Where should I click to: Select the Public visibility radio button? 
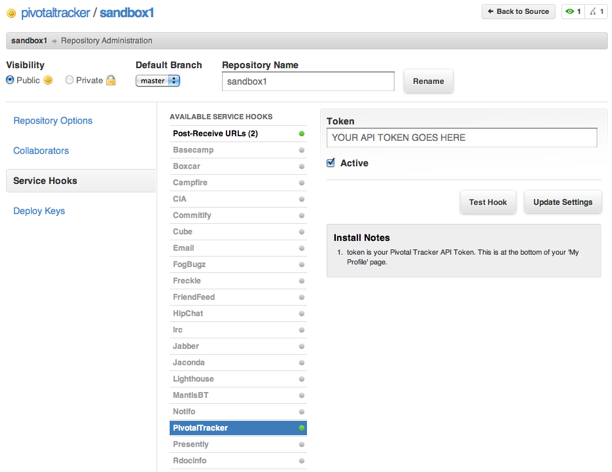pyautogui.click(x=10, y=80)
